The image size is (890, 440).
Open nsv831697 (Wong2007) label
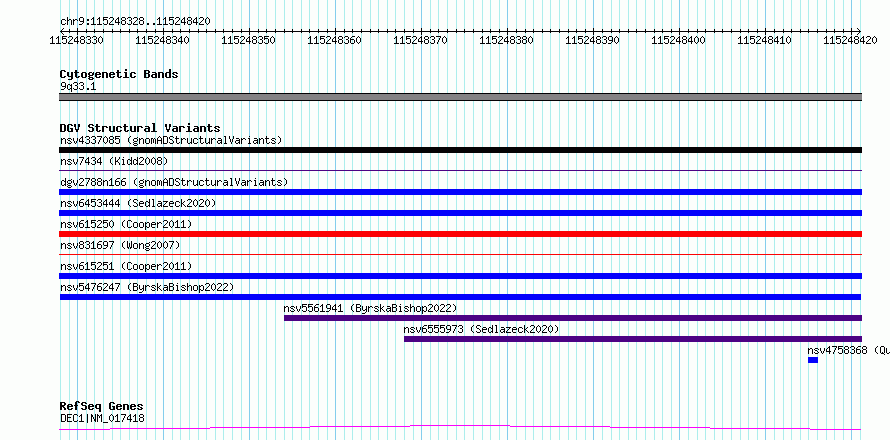point(120,245)
